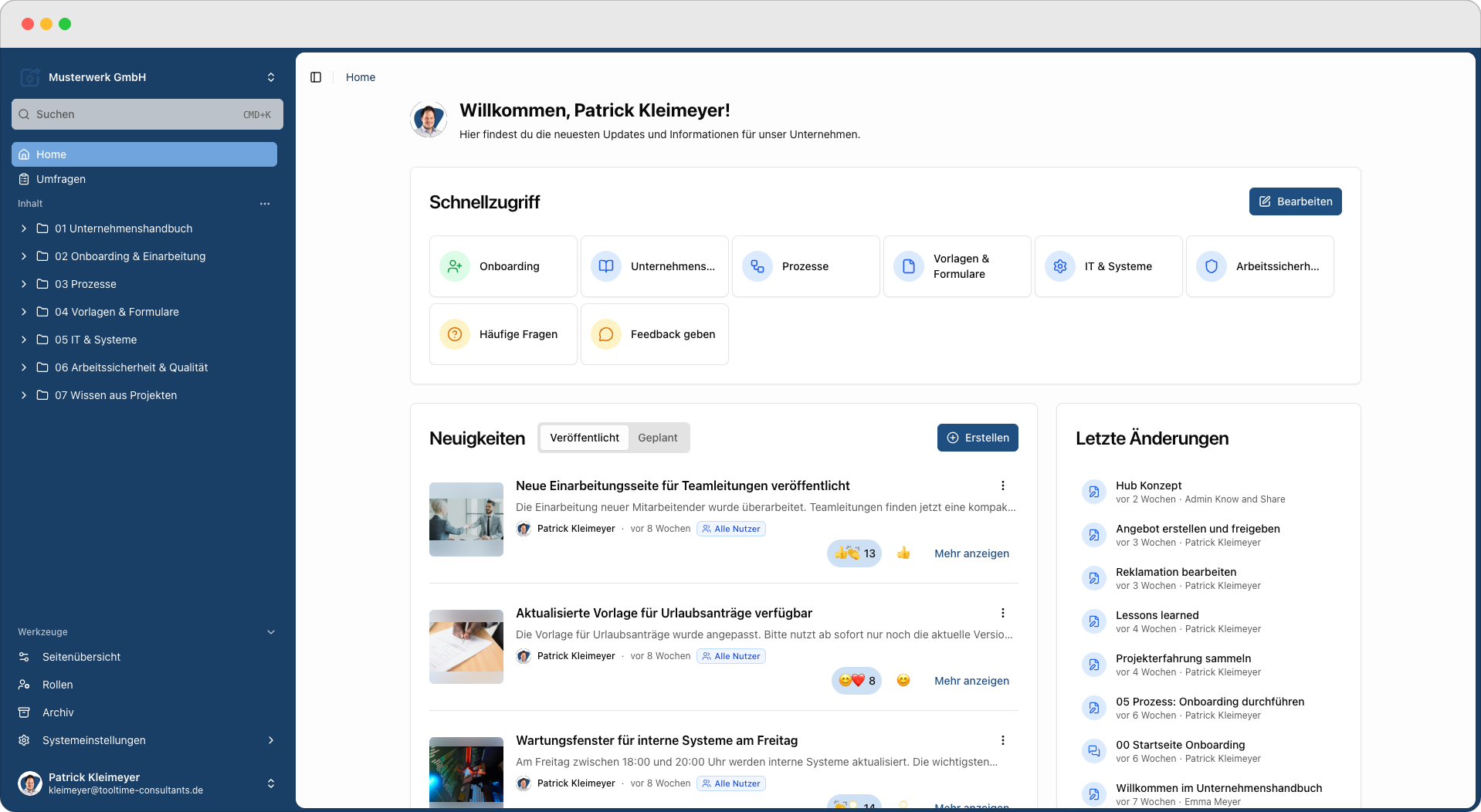
Task: Click the 8 reactions badge
Action: 856,681
